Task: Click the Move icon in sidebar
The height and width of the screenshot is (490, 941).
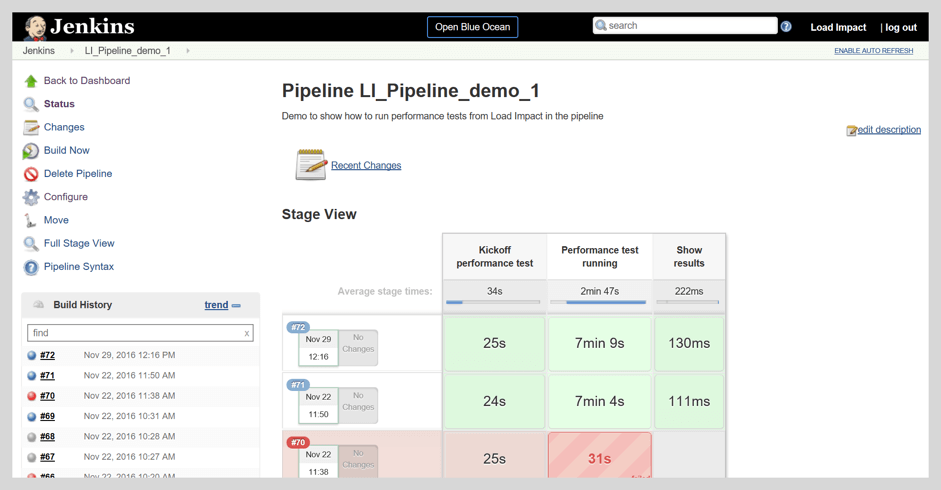Action: pos(30,220)
